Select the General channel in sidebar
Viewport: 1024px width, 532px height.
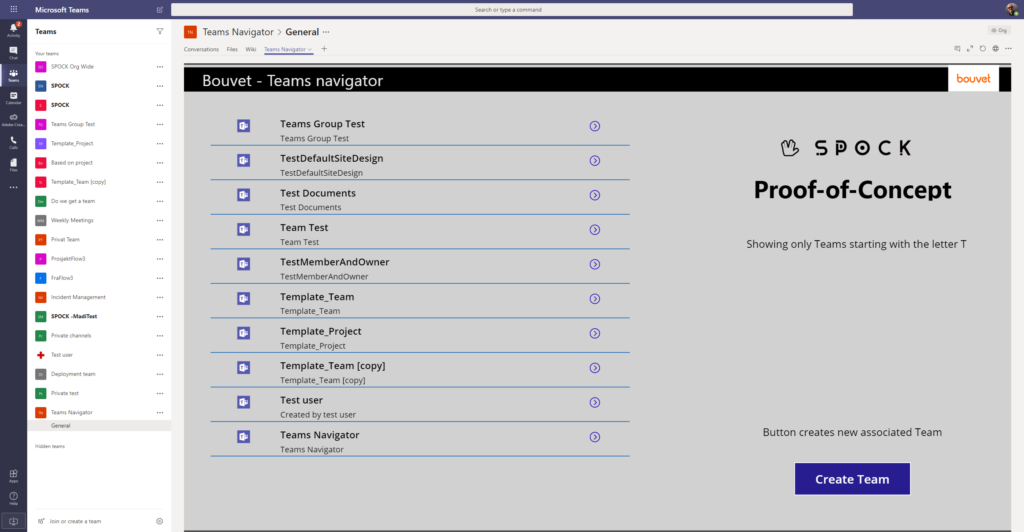(99, 426)
